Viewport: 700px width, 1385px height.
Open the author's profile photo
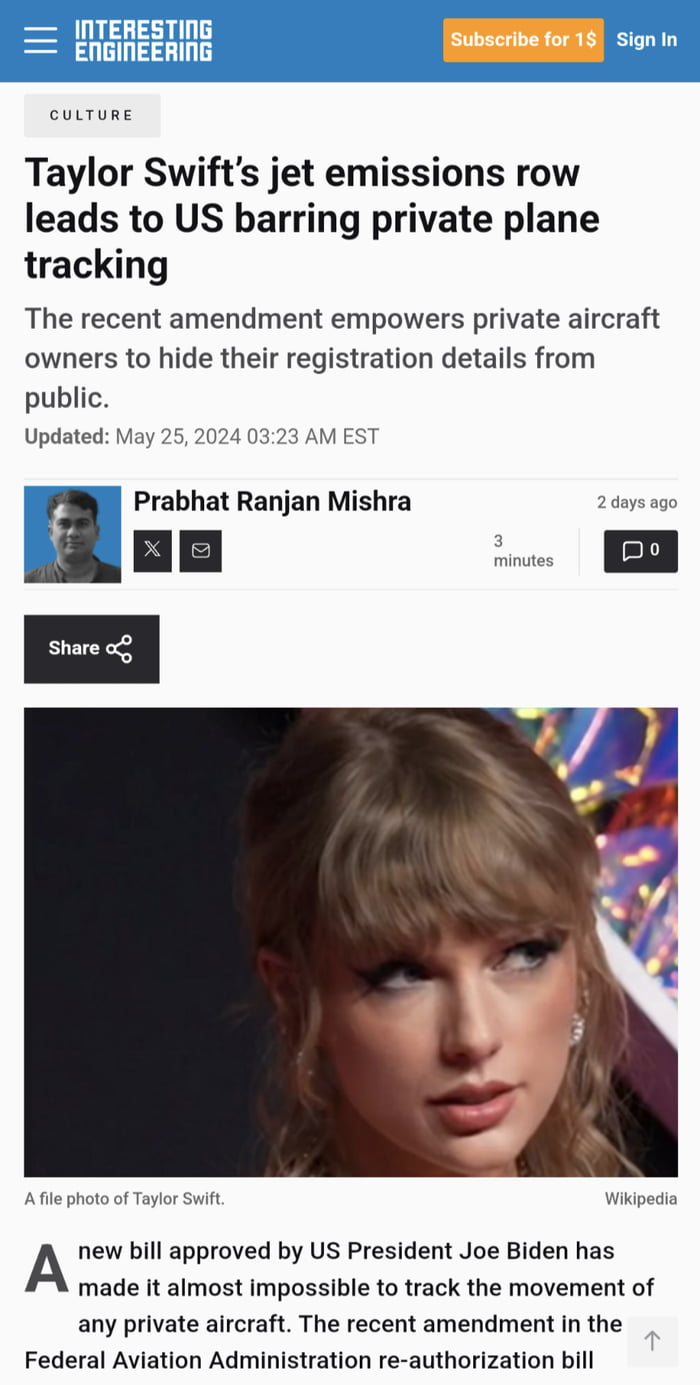[72, 534]
